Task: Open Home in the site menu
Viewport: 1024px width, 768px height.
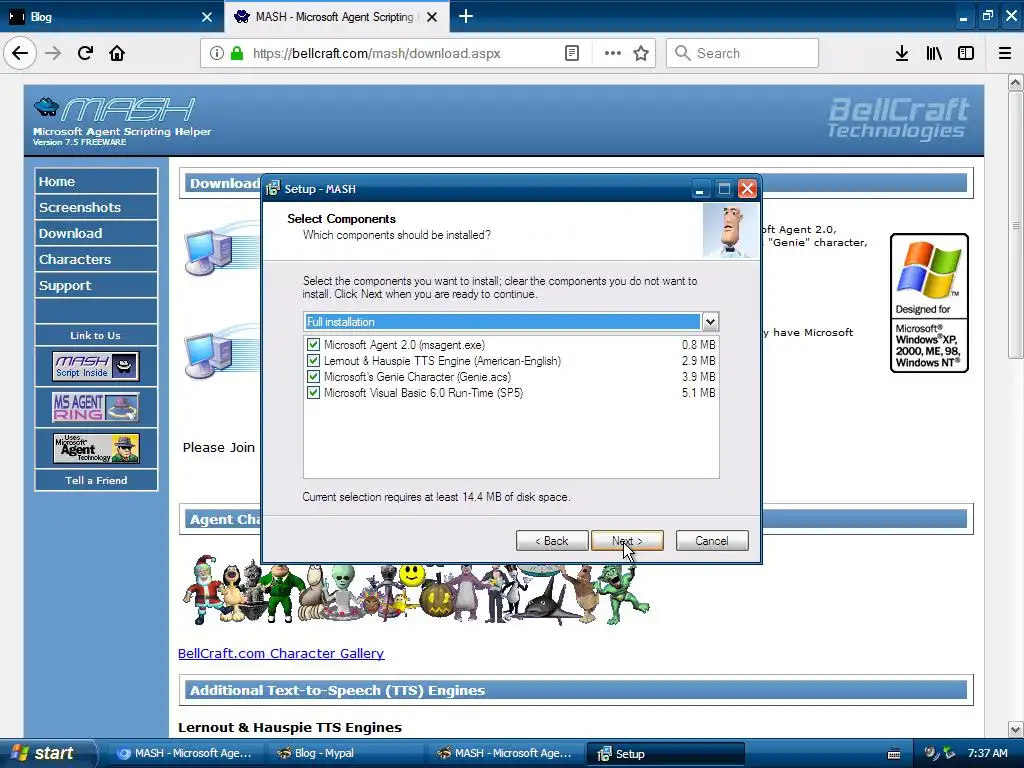Action: 96,182
